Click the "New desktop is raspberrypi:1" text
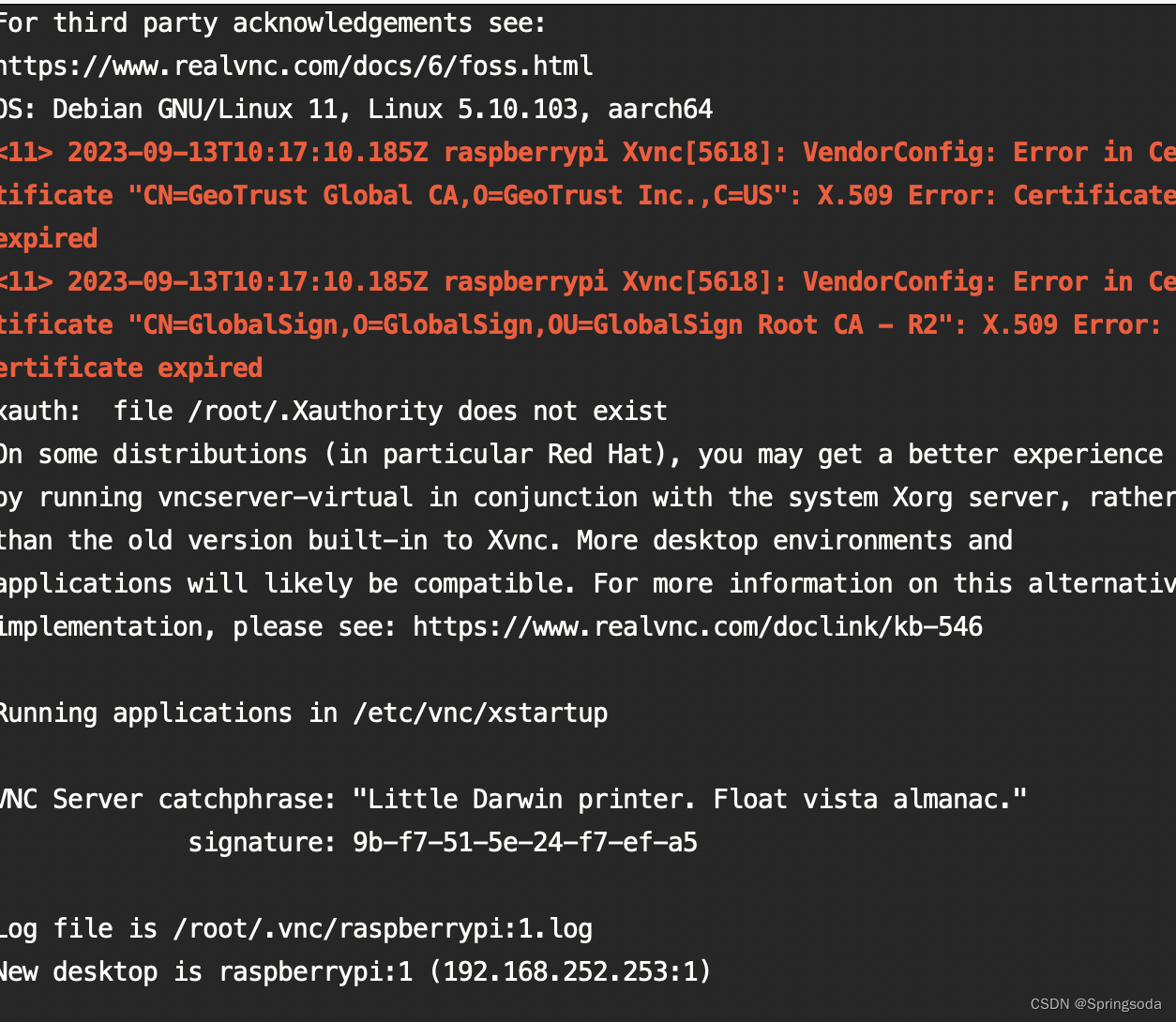The height and width of the screenshot is (1022, 1176). point(206,971)
